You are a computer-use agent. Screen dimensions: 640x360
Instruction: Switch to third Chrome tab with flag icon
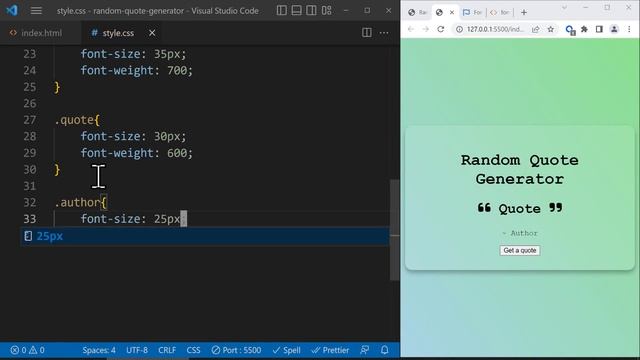click(x=472, y=12)
